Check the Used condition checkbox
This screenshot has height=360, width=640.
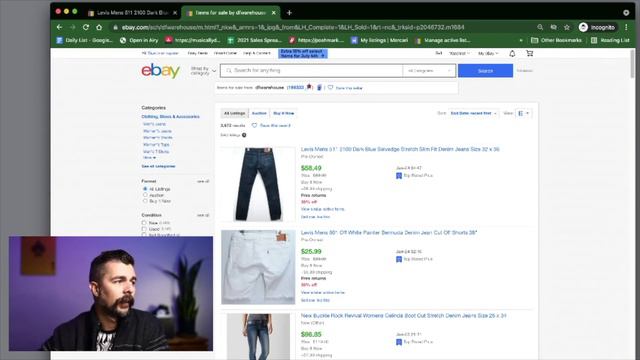(x=144, y=229)
